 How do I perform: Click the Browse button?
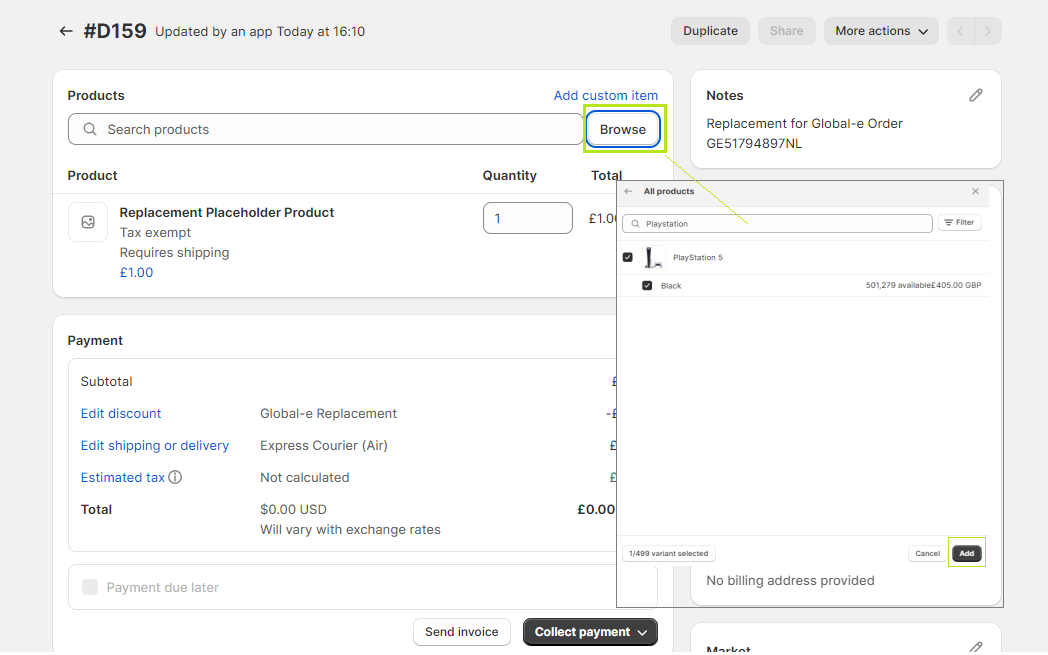(x=623, y=129)
